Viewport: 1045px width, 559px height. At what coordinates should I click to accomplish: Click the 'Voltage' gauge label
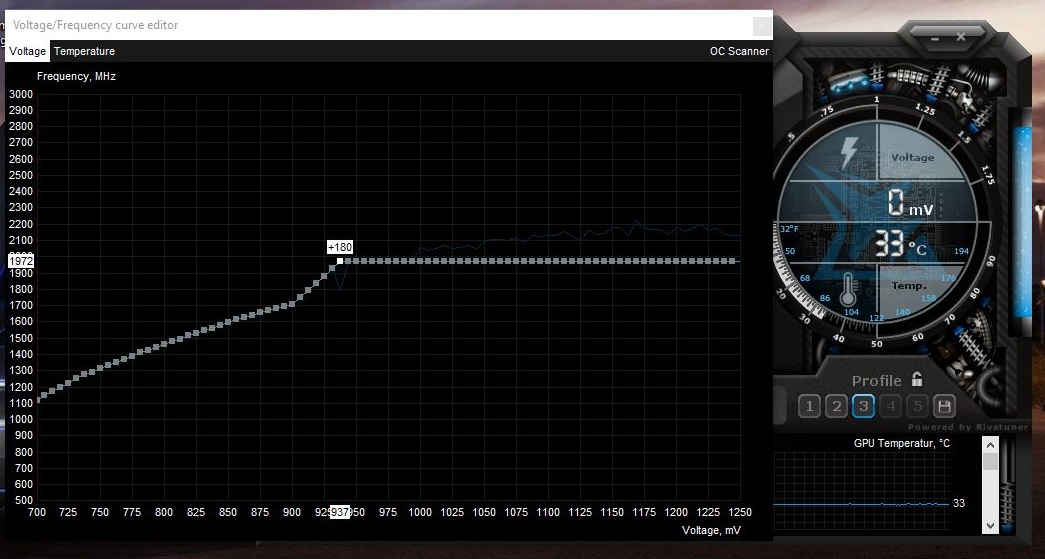point(912,157)
